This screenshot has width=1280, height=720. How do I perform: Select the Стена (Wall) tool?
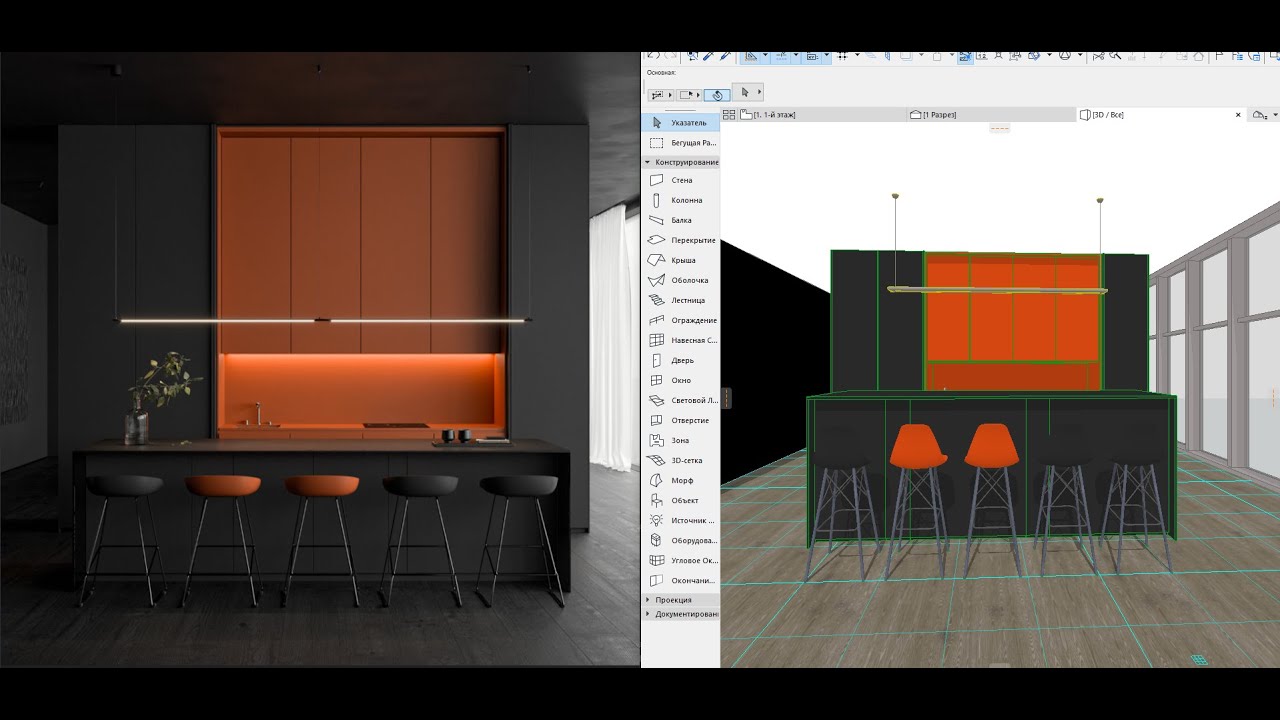[x=680, y=180]
